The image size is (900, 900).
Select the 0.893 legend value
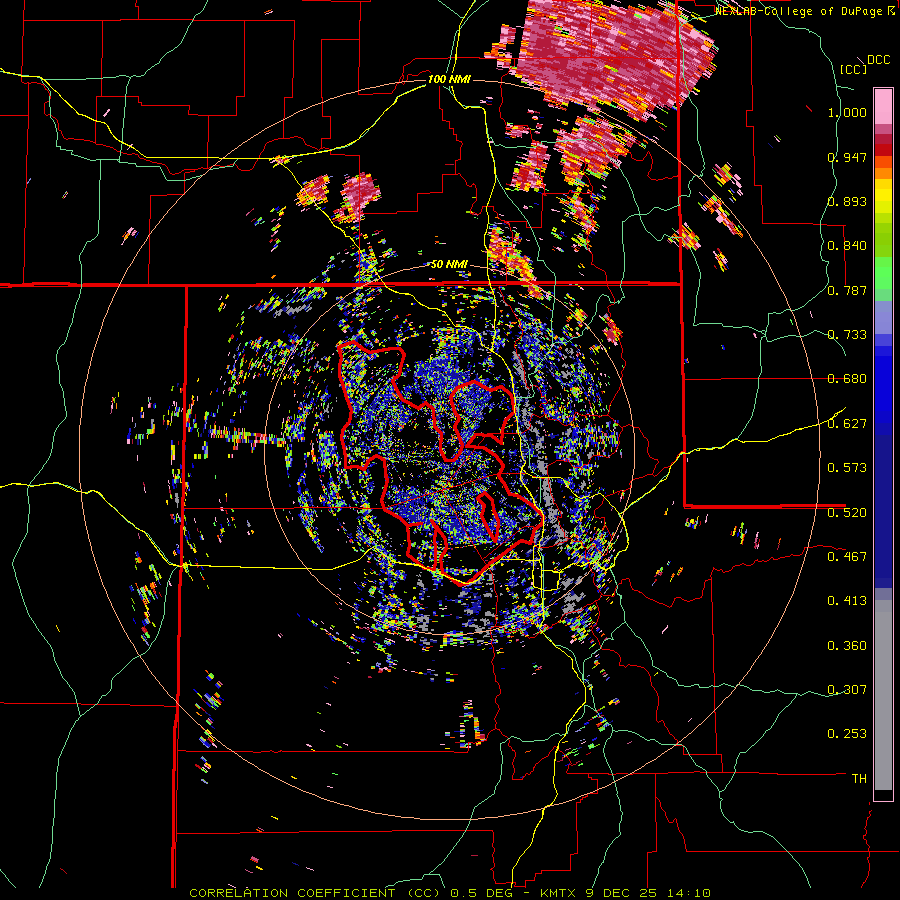847,201
